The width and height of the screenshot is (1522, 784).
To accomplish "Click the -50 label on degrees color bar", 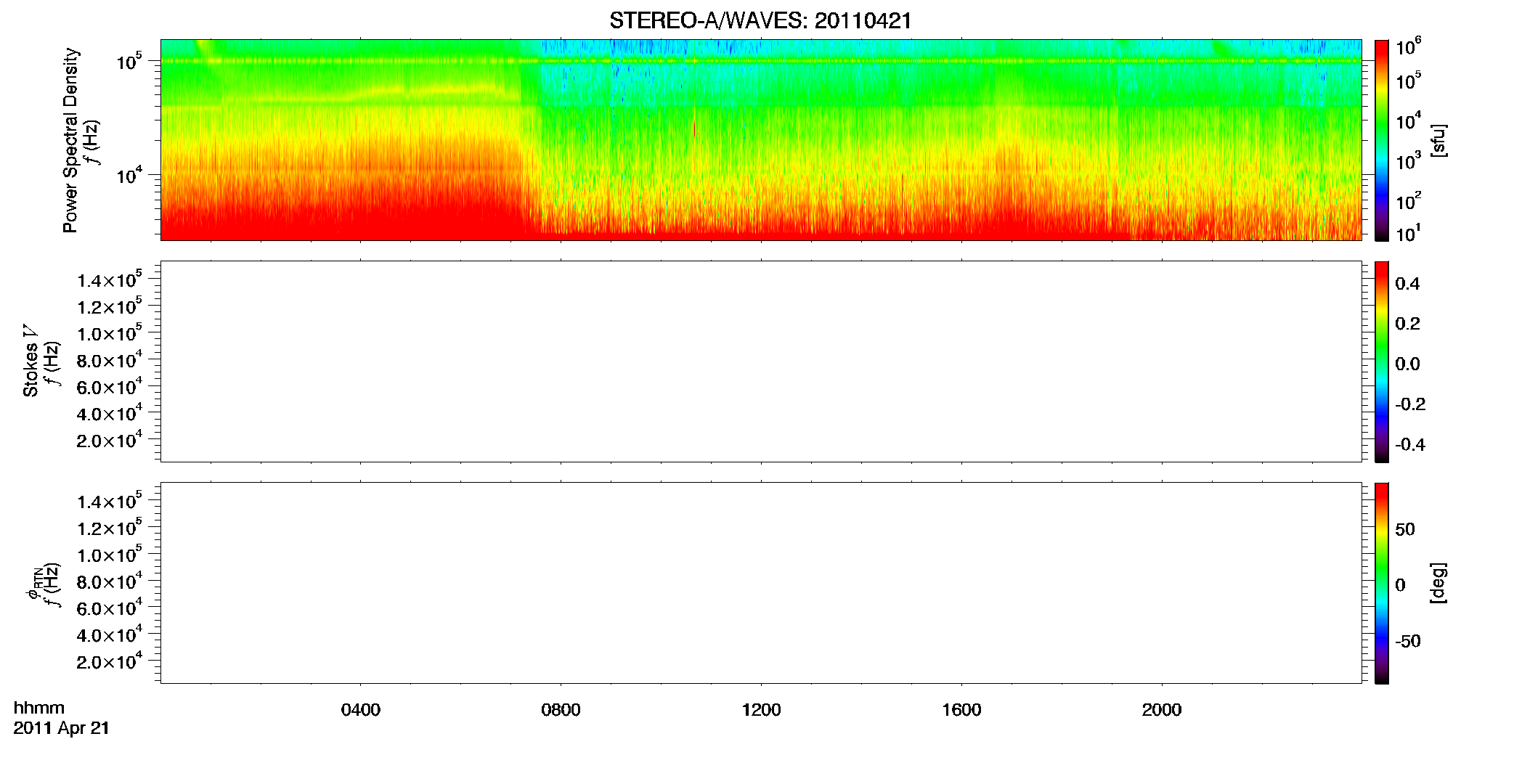I will point(1408,642).
